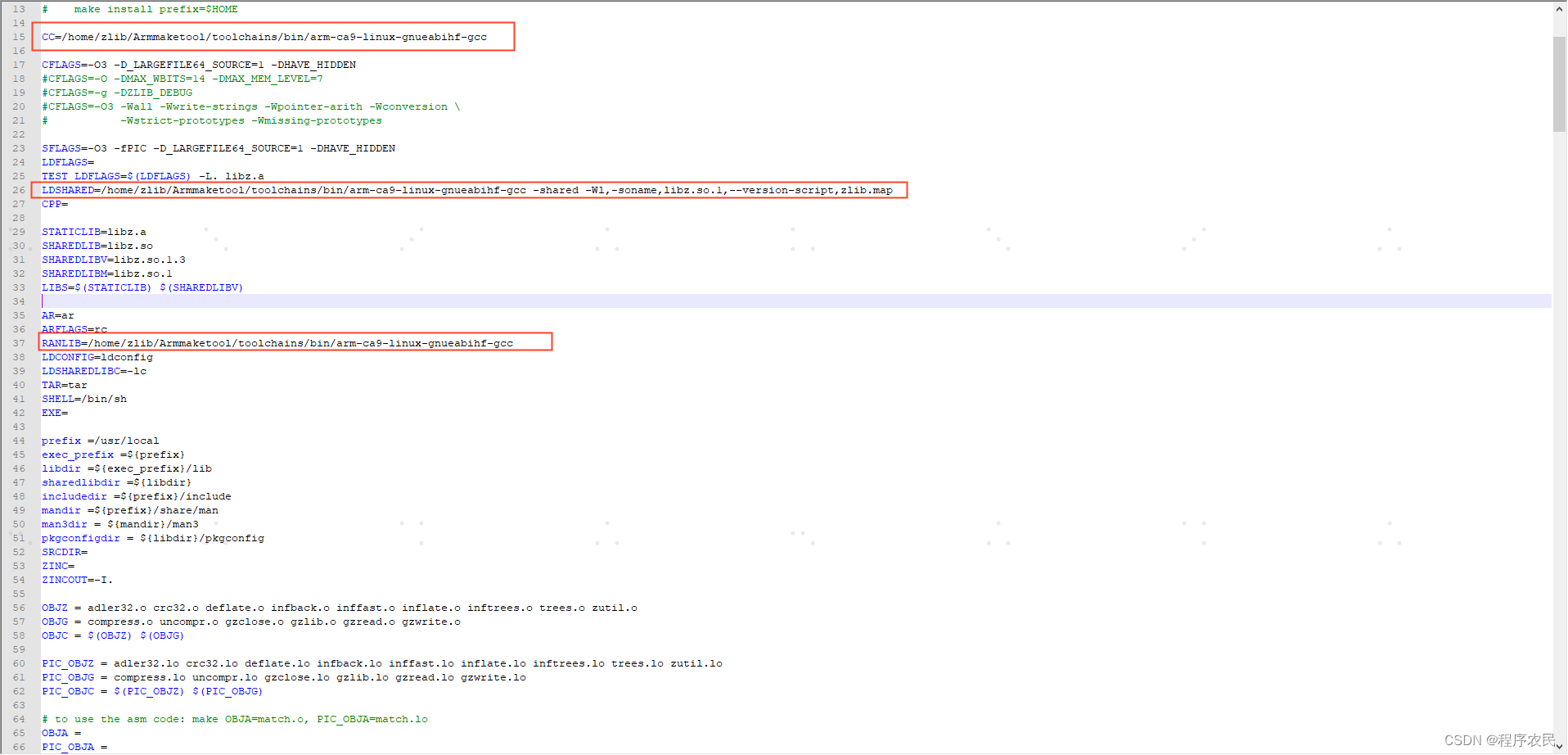Click the LDSHARED= line with -shared option
Viewport: 1568px width, 755px height.
467,190
